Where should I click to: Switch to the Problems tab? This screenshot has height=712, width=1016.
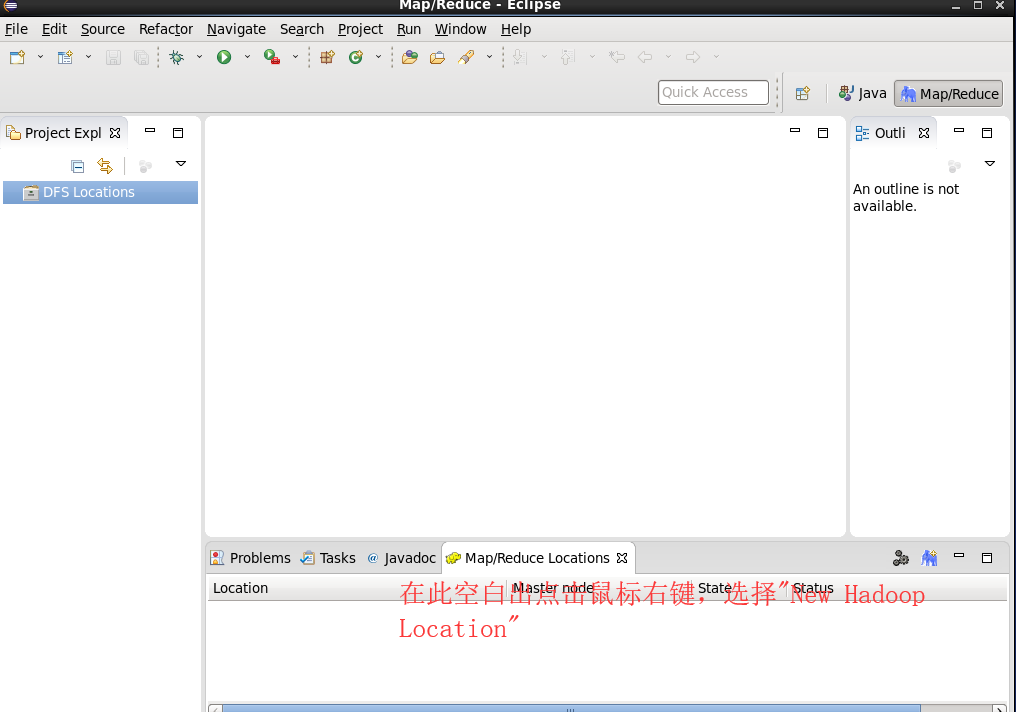251,558
